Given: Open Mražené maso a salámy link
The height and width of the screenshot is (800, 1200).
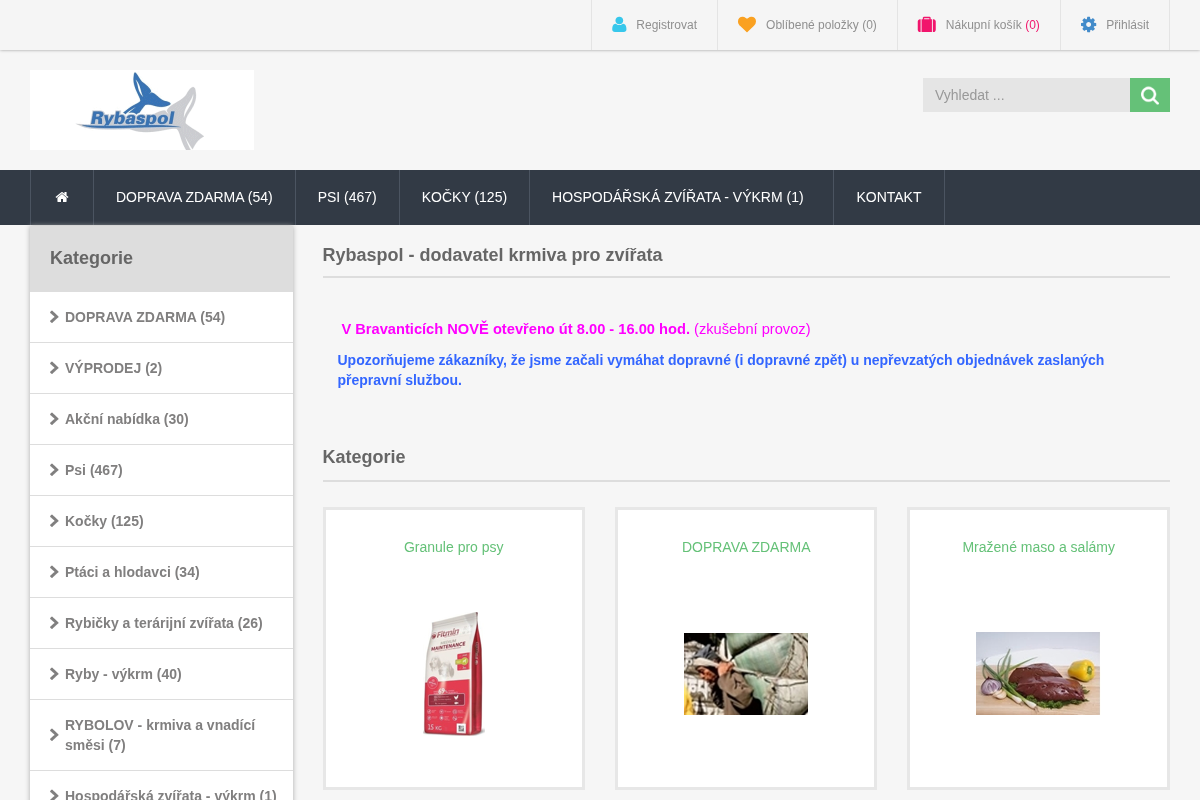Looking at the screenshot, I should tap(1038, 547).
